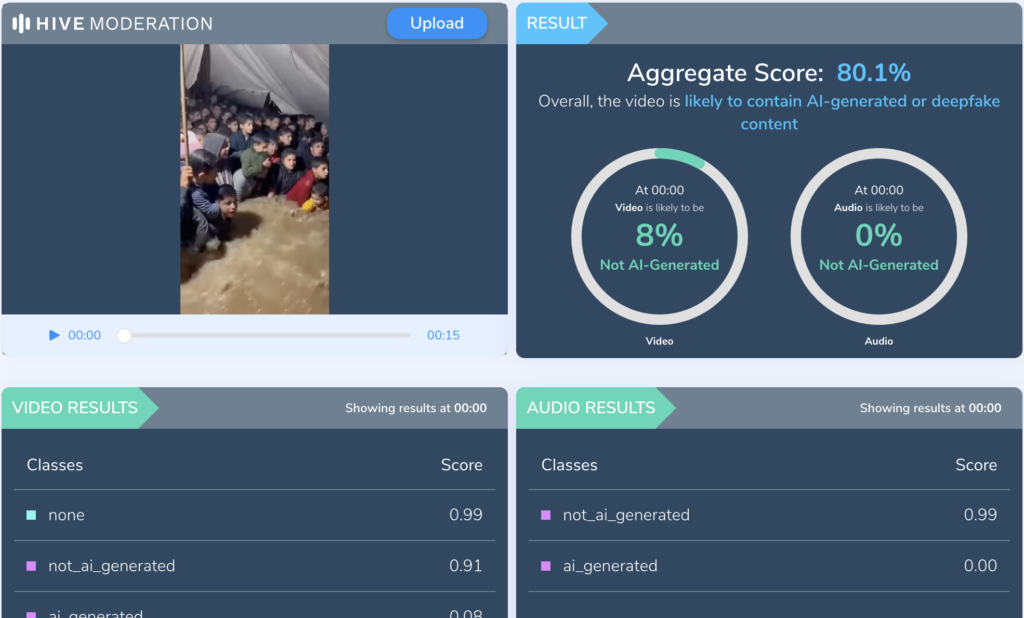Select the 'none' class row in video results
This screenshot has height=618, width=1024.
[255, 515]
